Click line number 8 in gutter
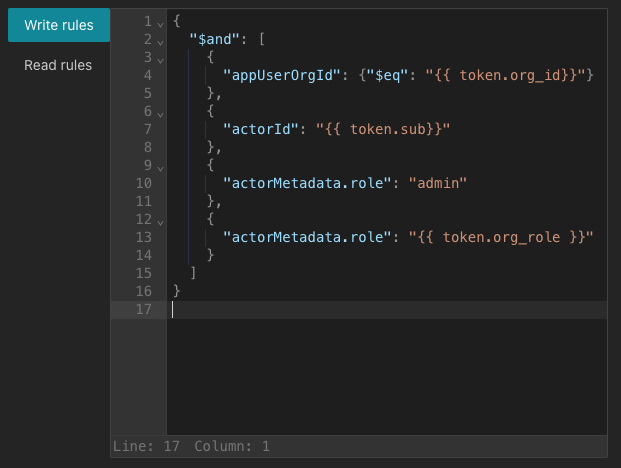 pyautogui.click(x=148, y=147)
